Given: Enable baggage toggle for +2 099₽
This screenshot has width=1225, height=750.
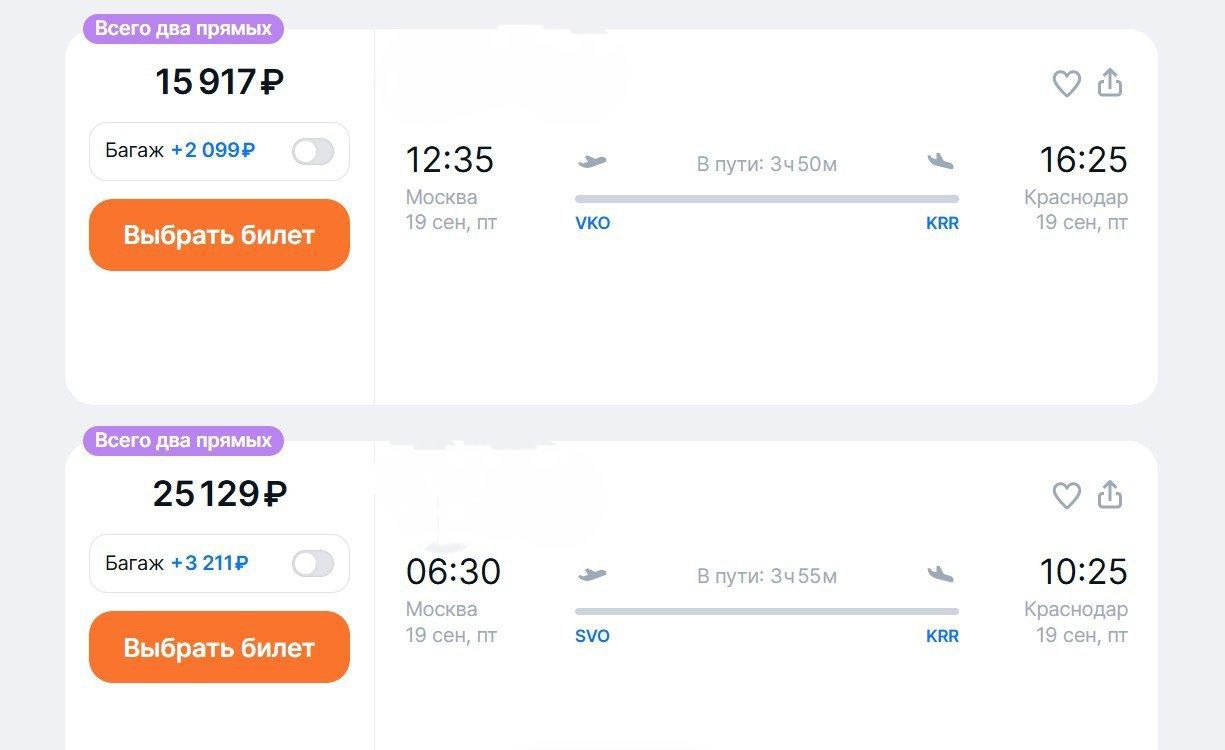Looking at the screenshot, I should (313, 151).
